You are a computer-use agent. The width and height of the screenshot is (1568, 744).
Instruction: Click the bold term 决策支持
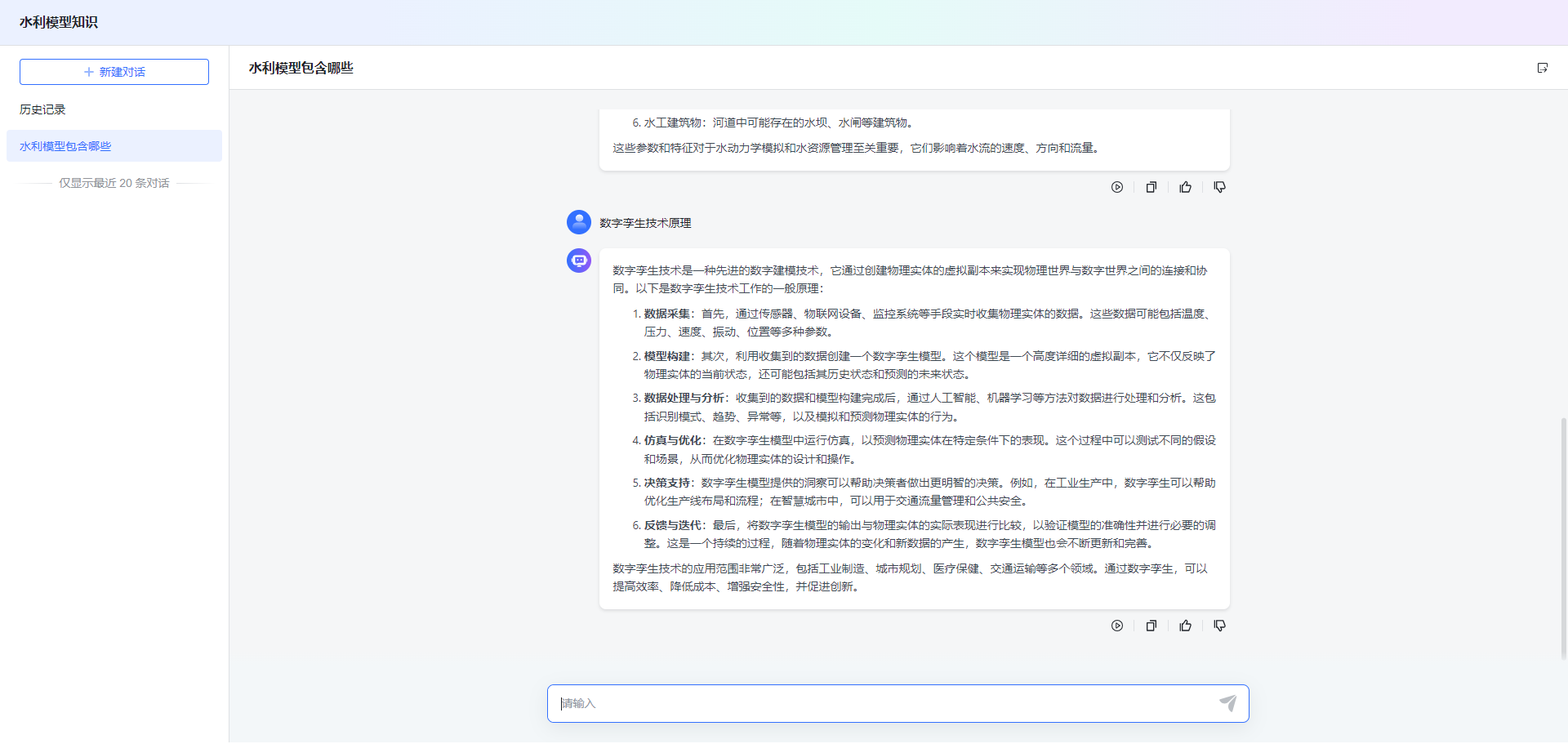click(666, 483)
